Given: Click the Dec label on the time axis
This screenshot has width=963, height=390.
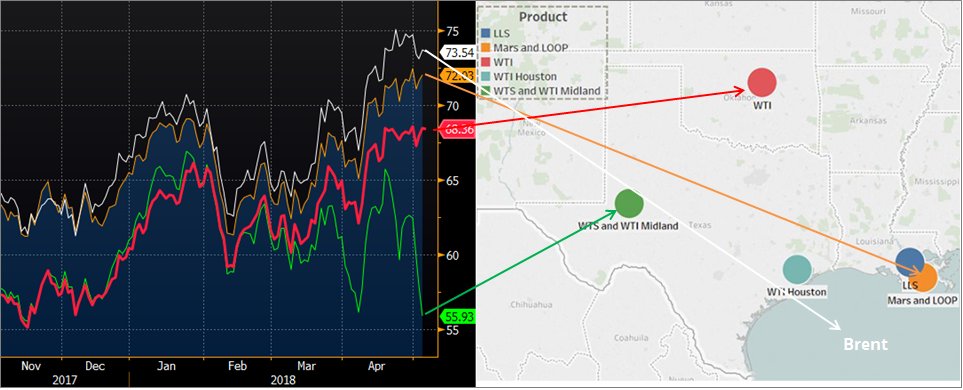Looking at the screenshot, I should click(x=95, y=366).
